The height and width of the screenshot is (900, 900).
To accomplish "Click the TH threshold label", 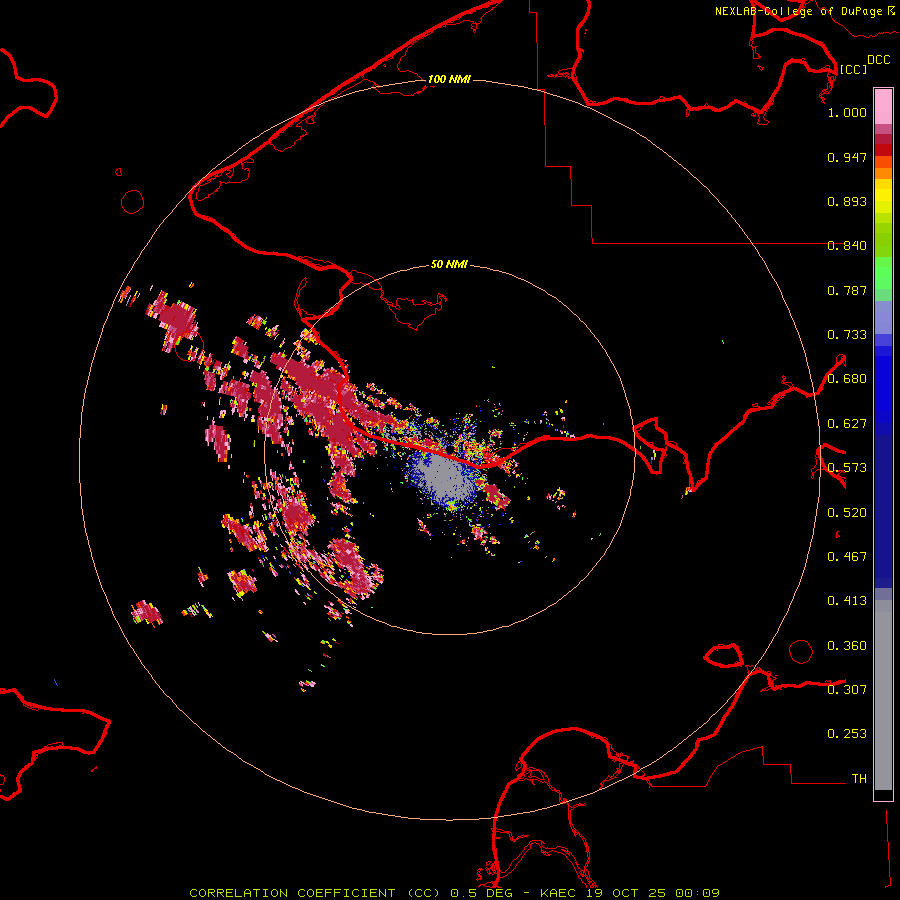I will pyautogui.click(x=859, y=779).
